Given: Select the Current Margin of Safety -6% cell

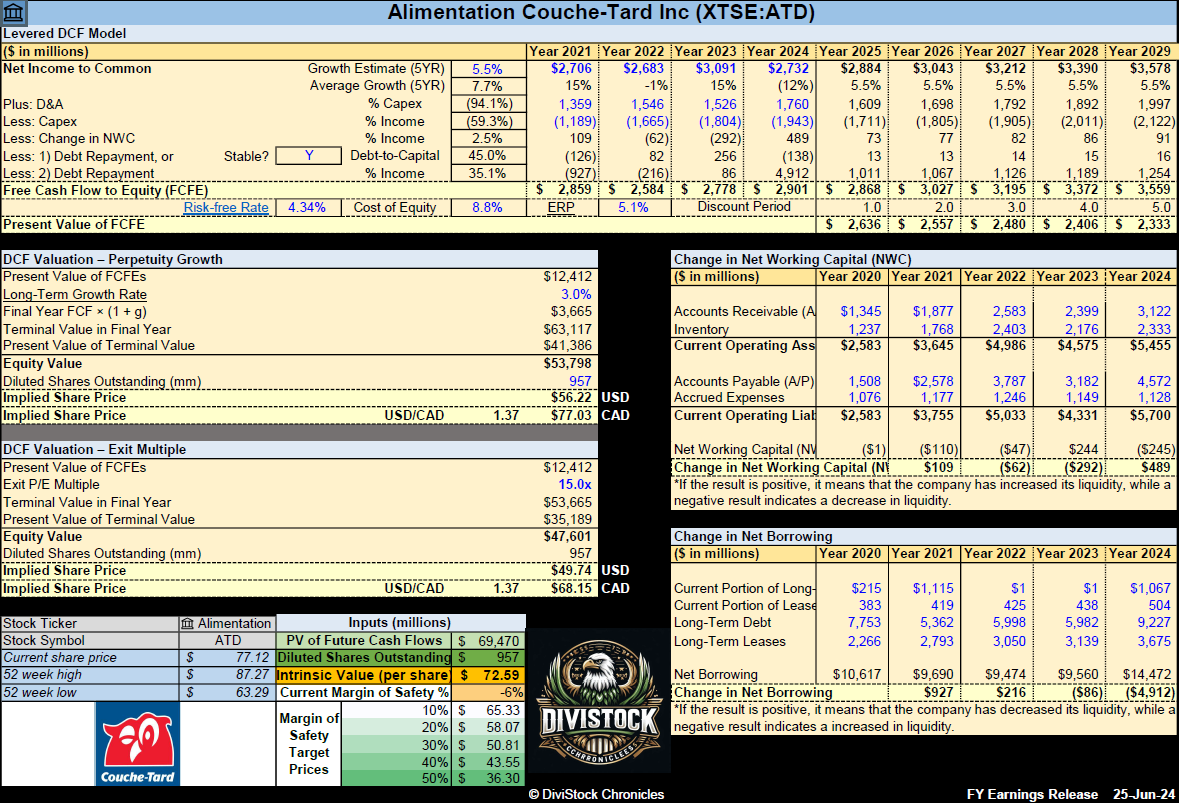Looking at the screenshot, I should click(489, 692).
